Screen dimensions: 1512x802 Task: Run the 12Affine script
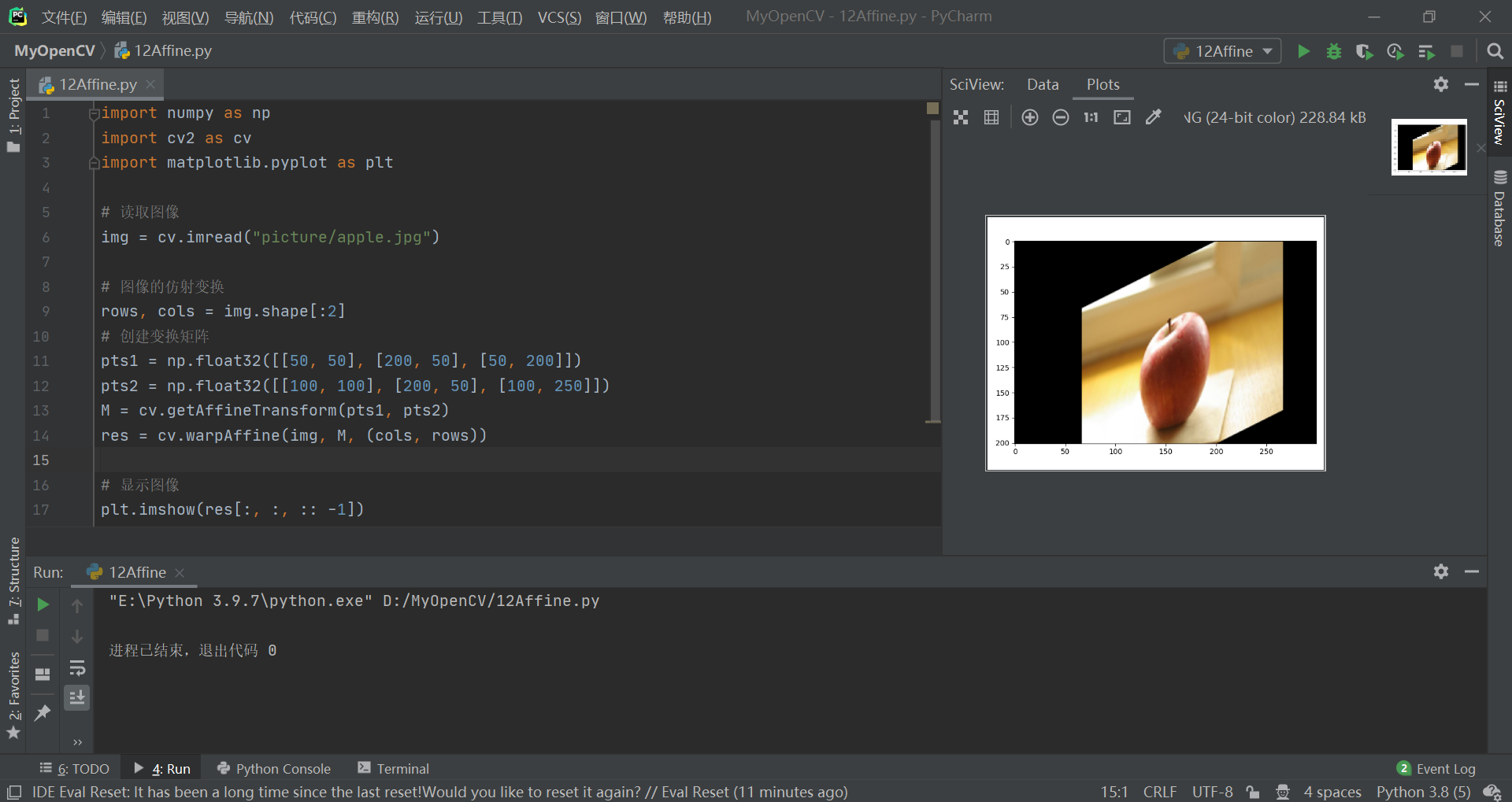[1303, 51]
